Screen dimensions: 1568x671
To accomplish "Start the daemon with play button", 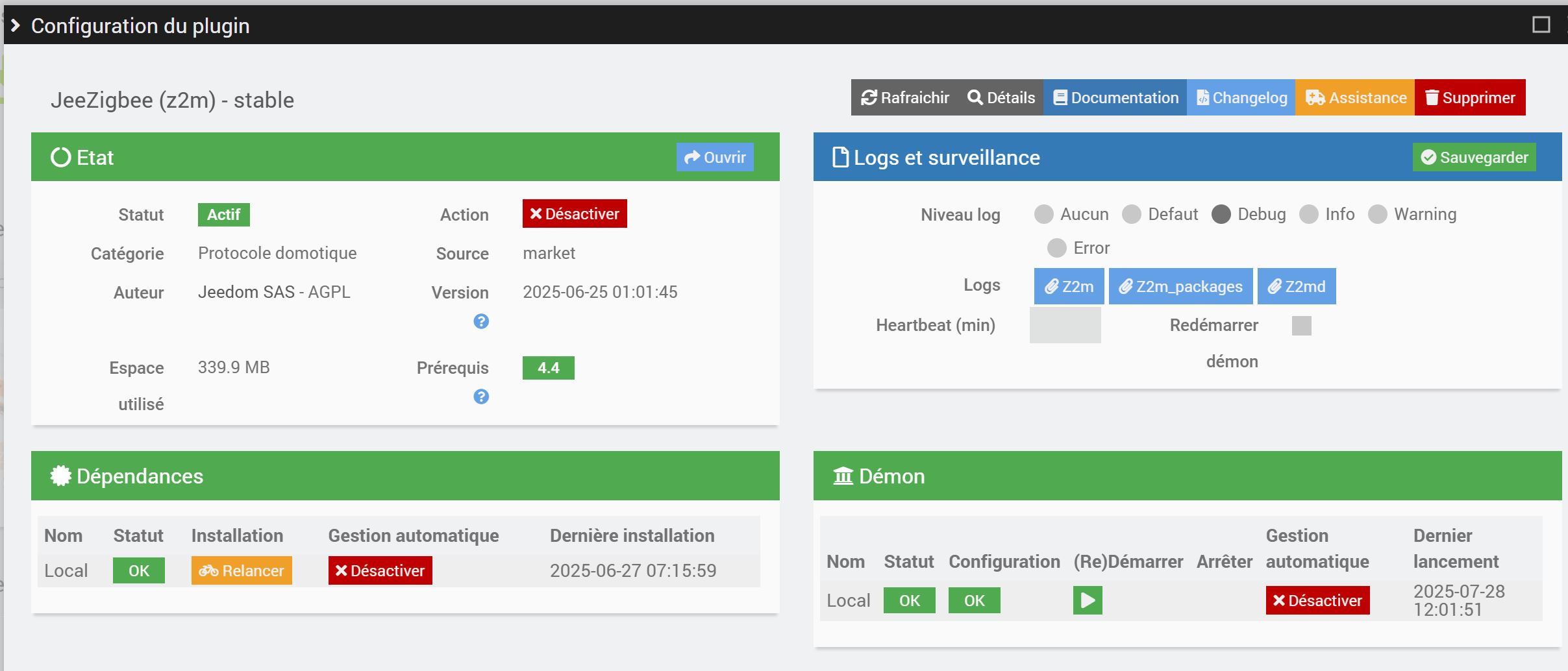I will (x=1088, y=600).
